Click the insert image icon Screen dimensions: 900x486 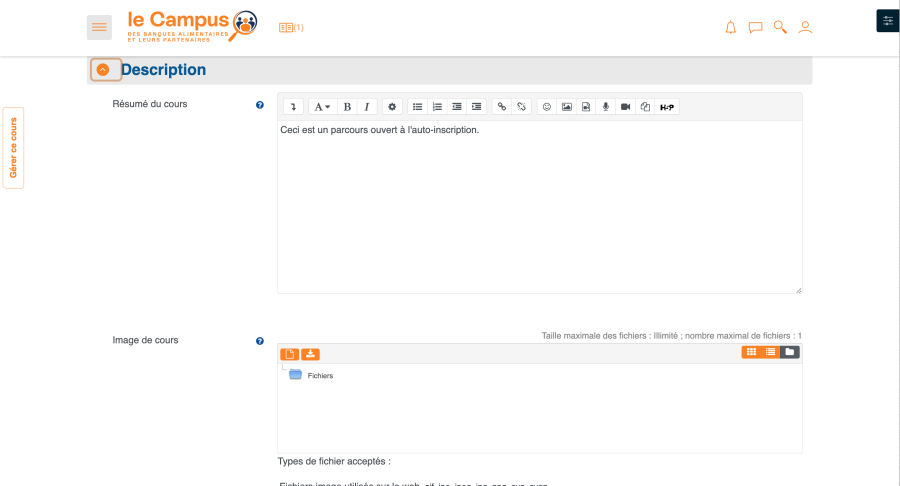point(567,106)
